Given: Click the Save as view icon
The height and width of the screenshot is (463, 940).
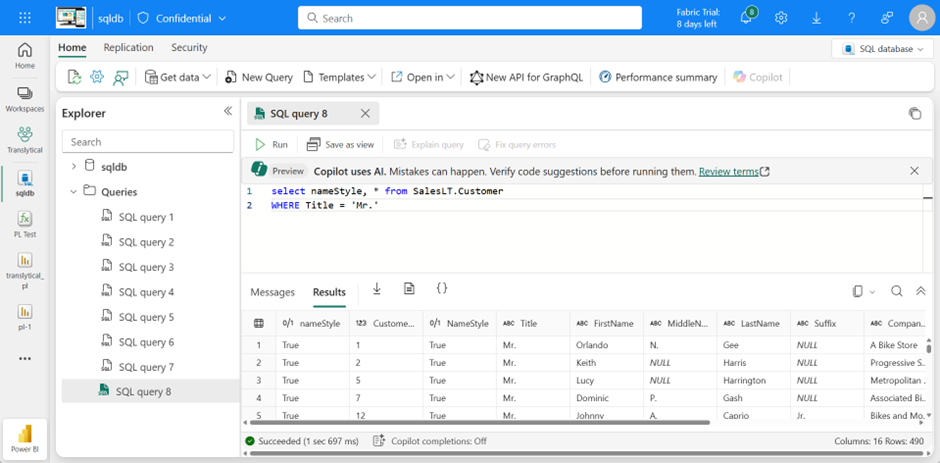Looking at the screenshot, I should 314,145.
